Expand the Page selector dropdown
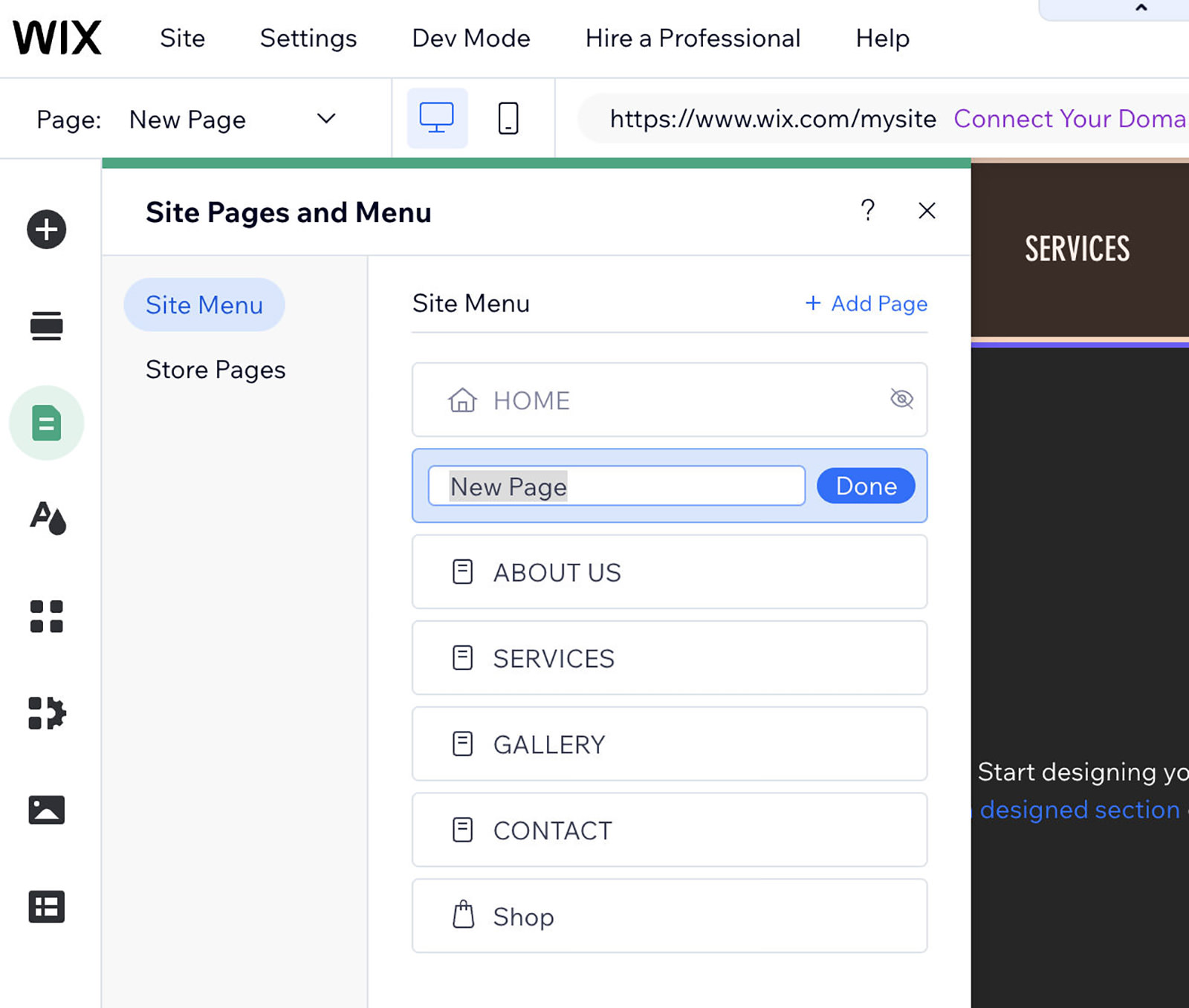1189x1008 pixels. [326, 119]
